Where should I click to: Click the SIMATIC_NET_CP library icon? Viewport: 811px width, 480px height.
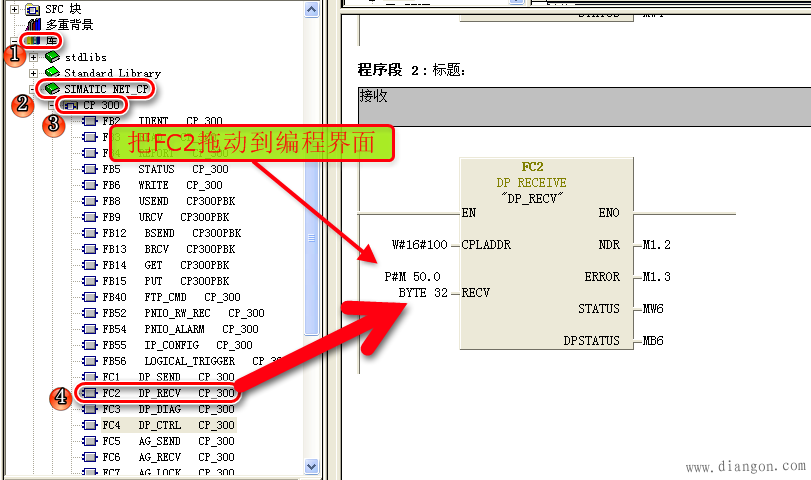pyautogui.click(x=52, y=89)
